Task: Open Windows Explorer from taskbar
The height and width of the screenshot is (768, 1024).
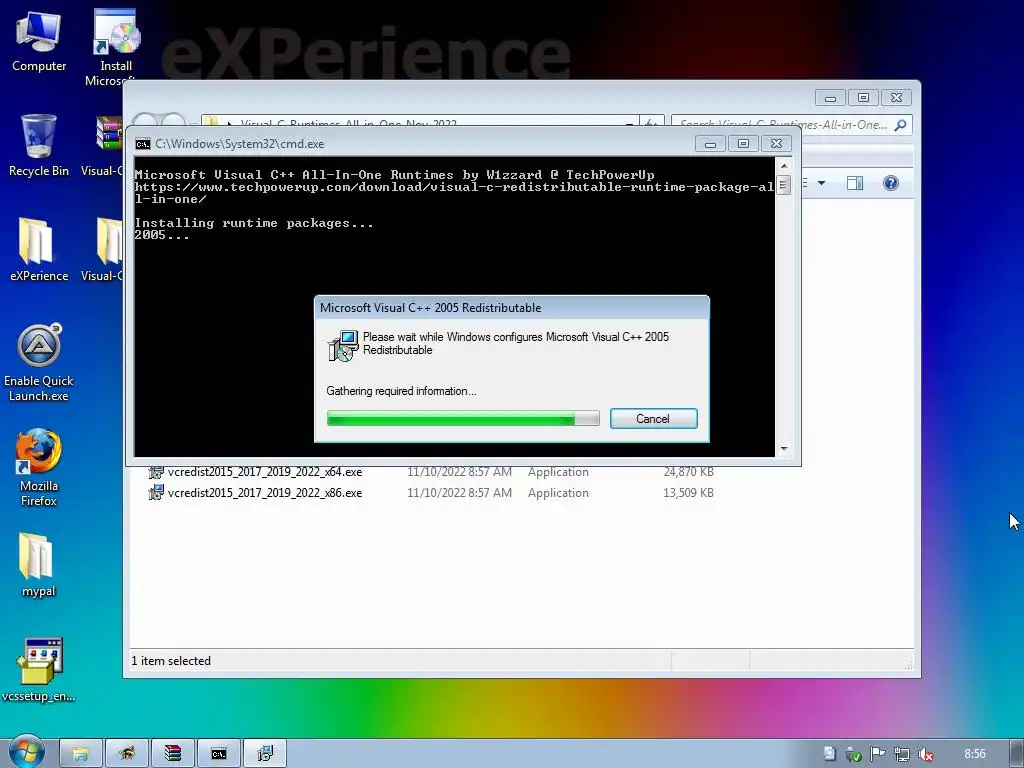Action: pyautogui.click(x=81, y=754)
